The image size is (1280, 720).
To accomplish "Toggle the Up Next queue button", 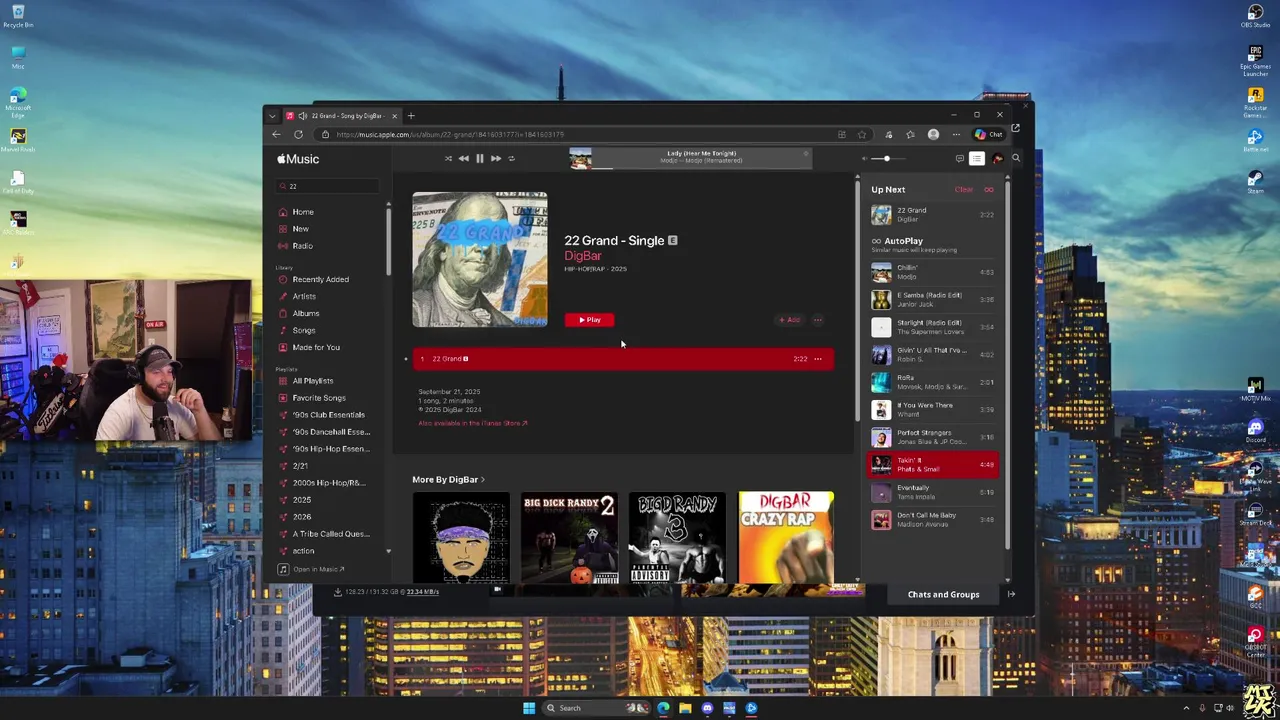I will [977, 158].
